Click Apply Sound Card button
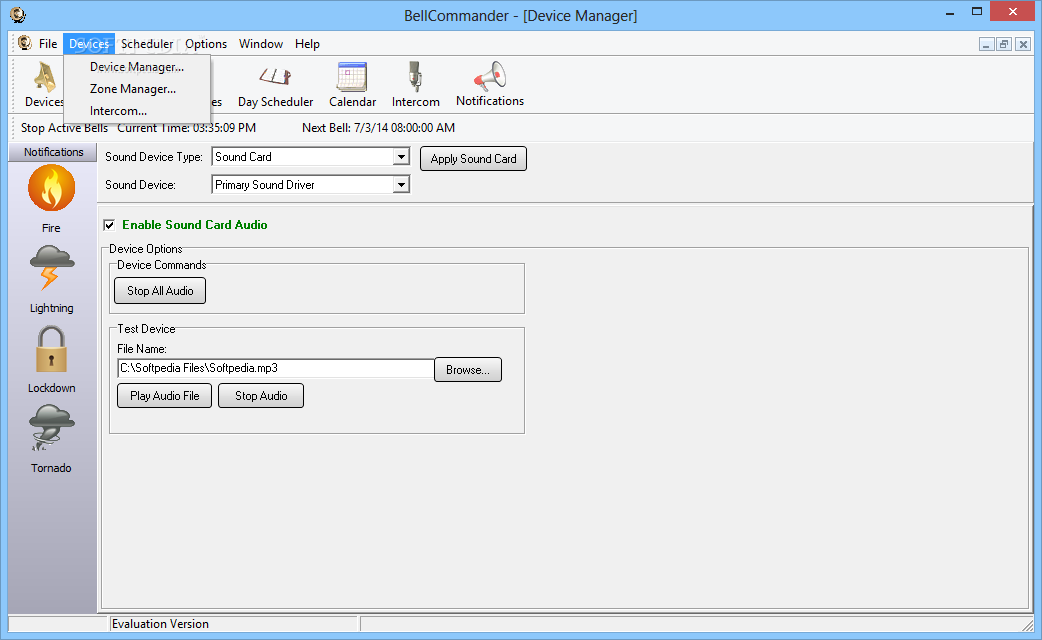The width and height of the screenshot is (1042, 640). tap(473, 159)
